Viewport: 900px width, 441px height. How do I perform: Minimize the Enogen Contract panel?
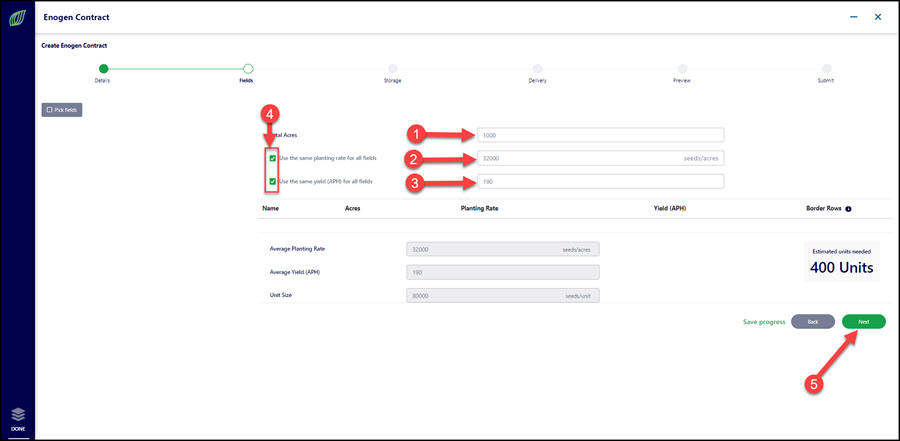(854, 17)
